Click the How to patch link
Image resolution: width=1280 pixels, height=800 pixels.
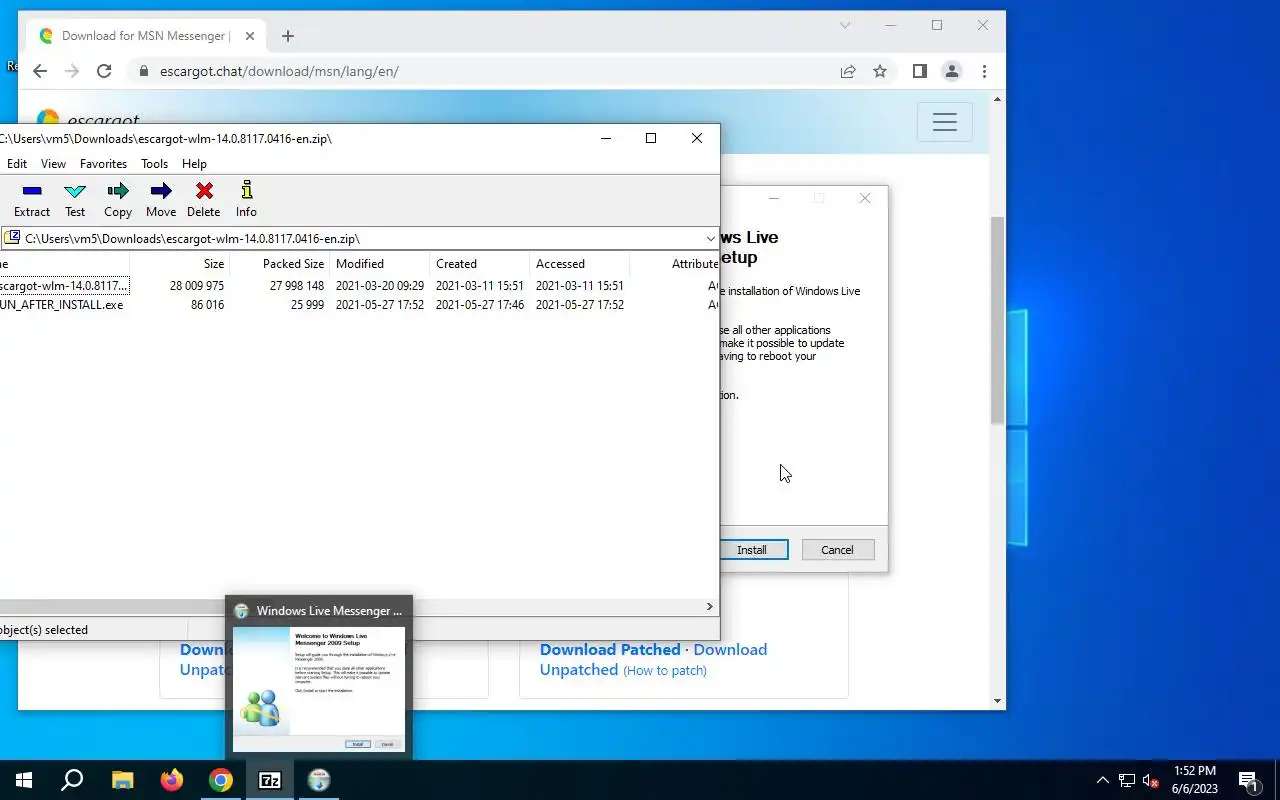(x=665, y=671)
